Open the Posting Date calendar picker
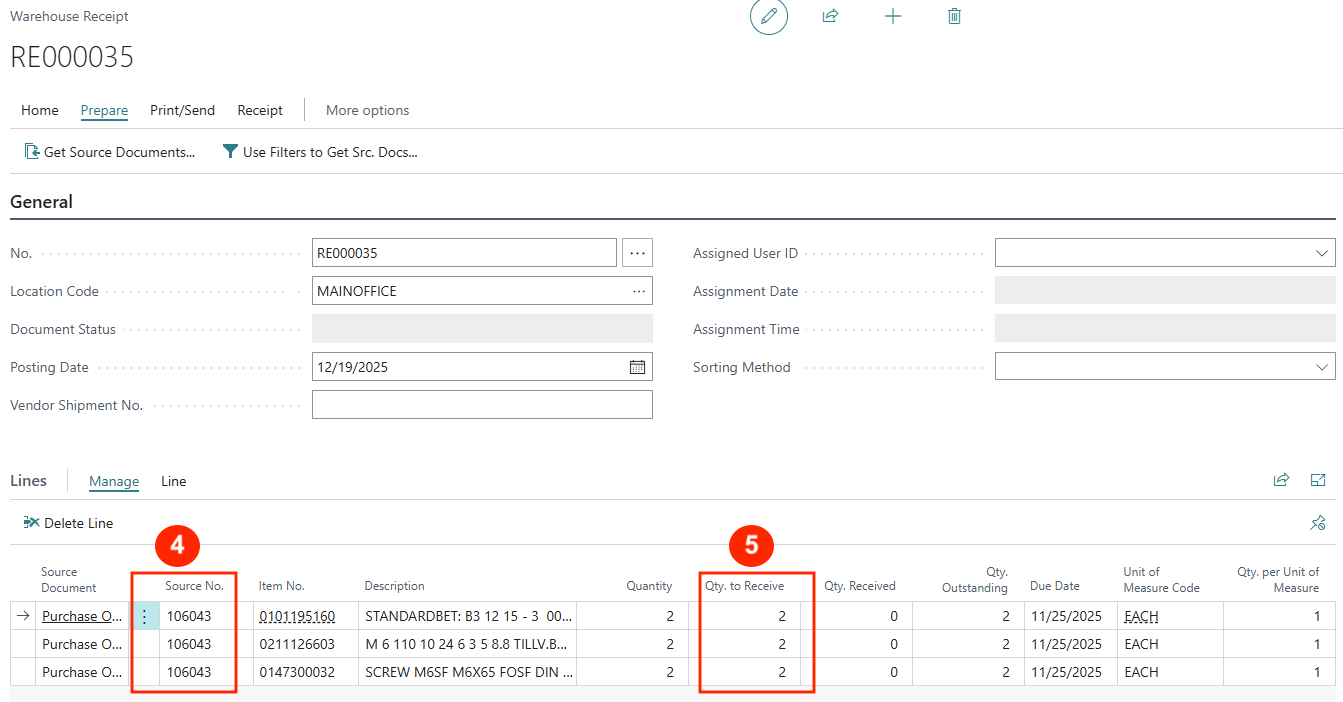This screenshot has width=1343, height=702. 637,367
